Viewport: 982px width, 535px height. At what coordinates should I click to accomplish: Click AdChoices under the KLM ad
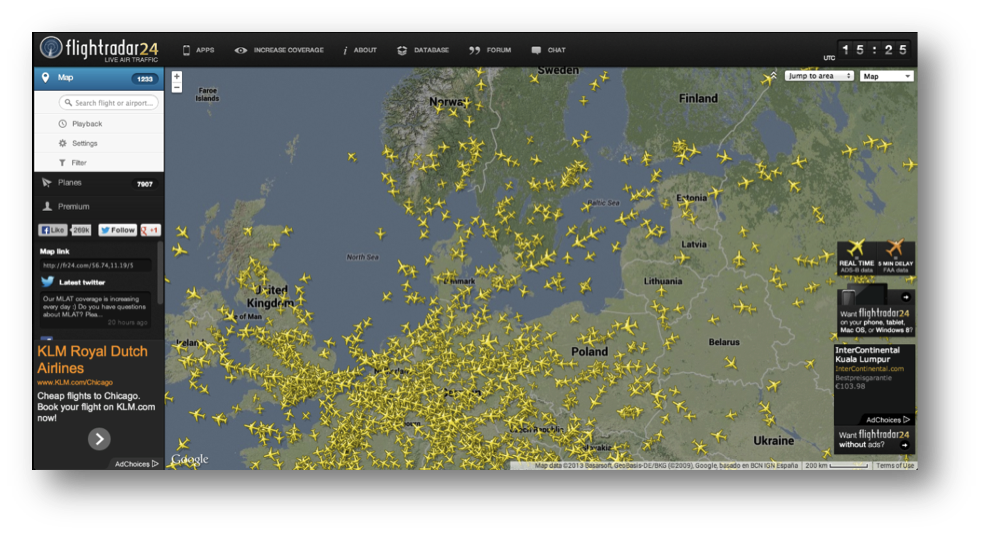click(x=137, y=464)
